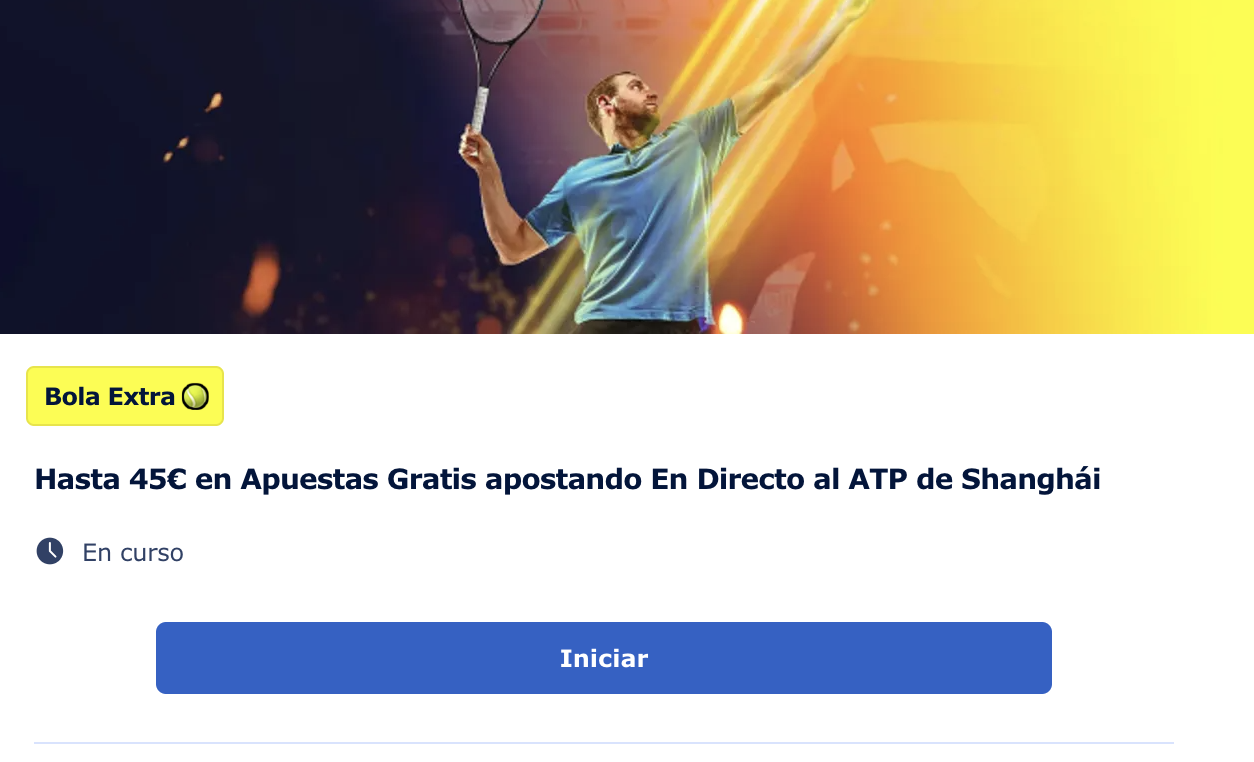
Task: Click the words ATP de Shanghái
Action: tap(974, 480)
